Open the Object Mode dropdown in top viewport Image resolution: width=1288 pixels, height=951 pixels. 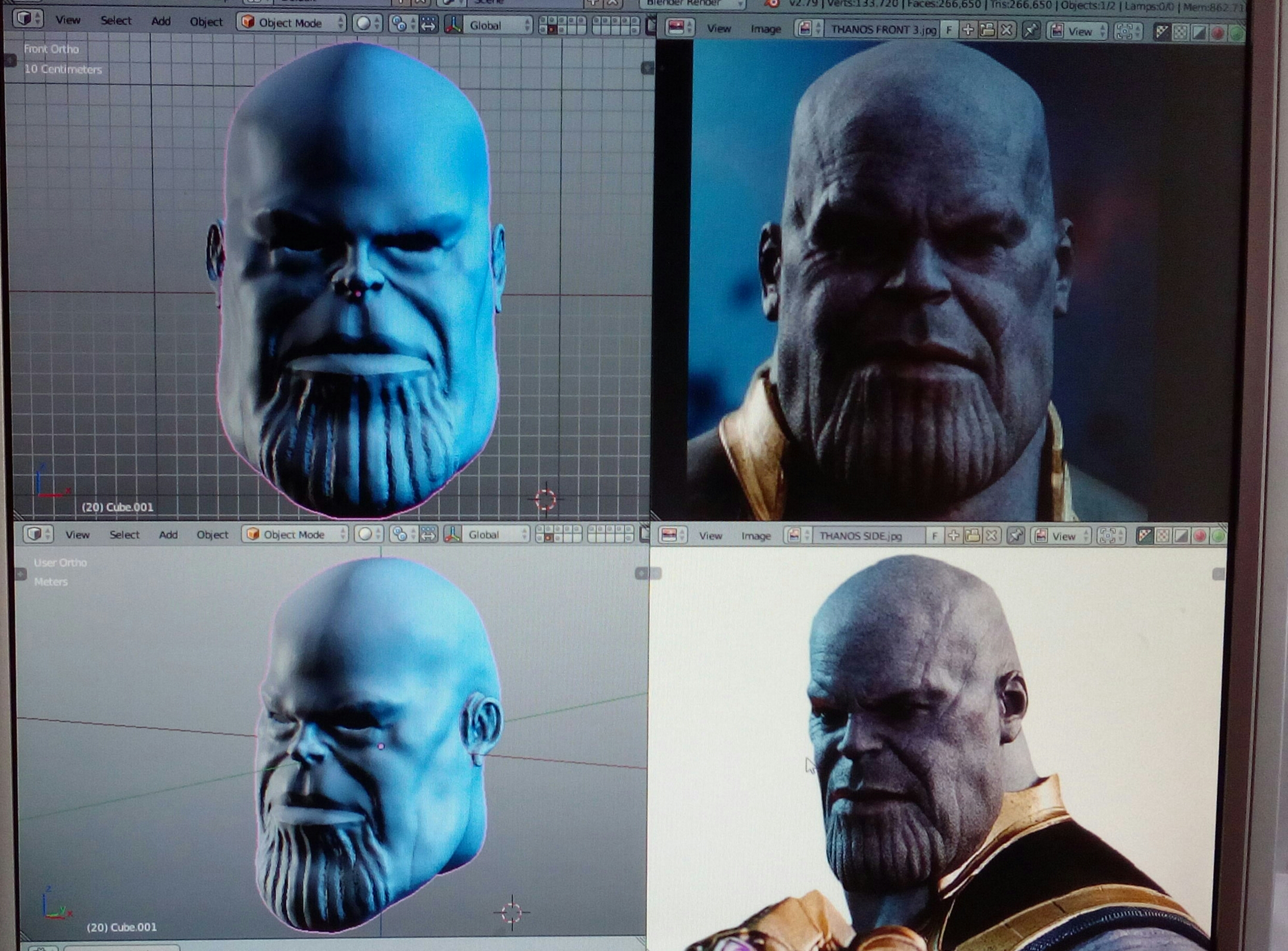pos(291,23)
